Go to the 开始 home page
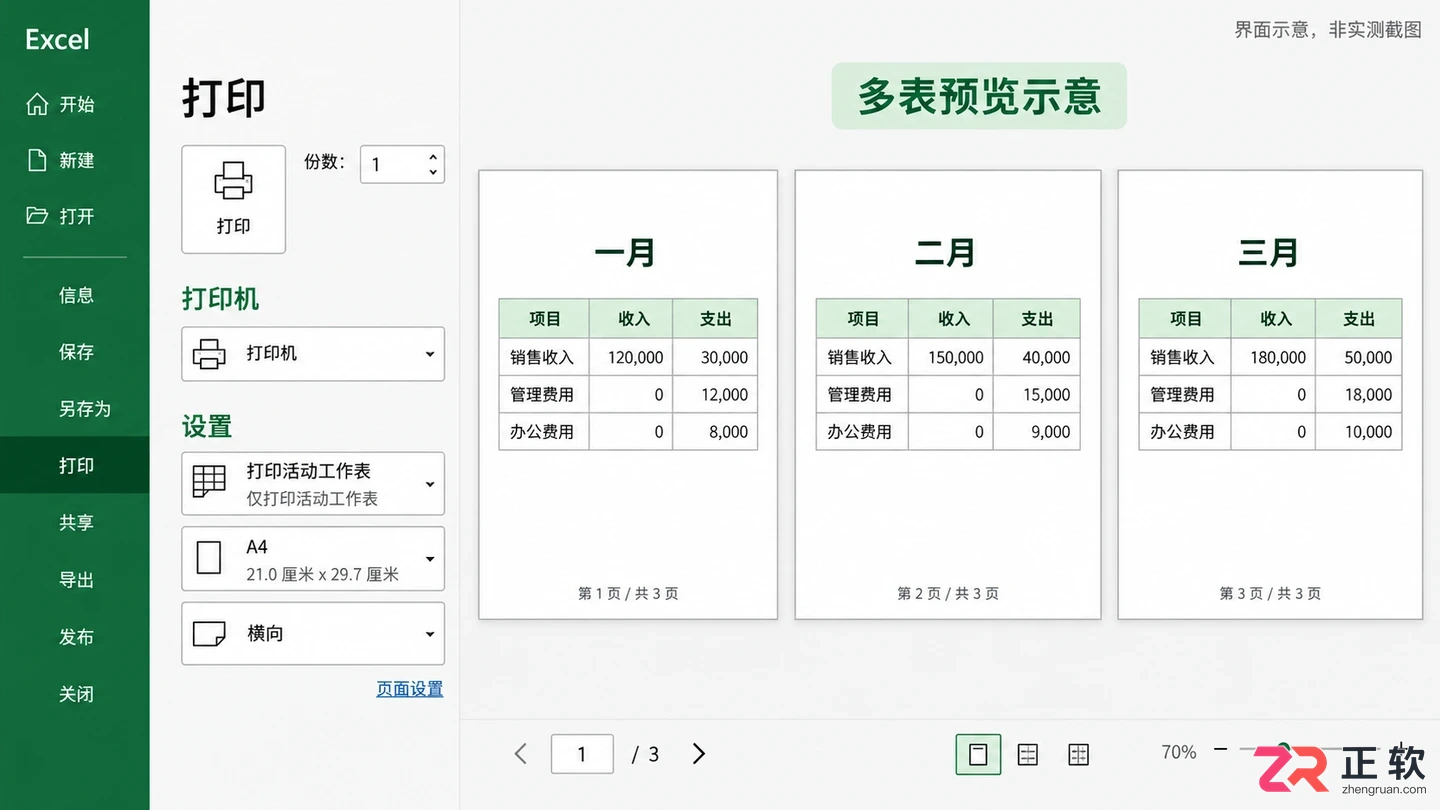This screenshot has height=810, width=1440. click(x=61, y=104)
